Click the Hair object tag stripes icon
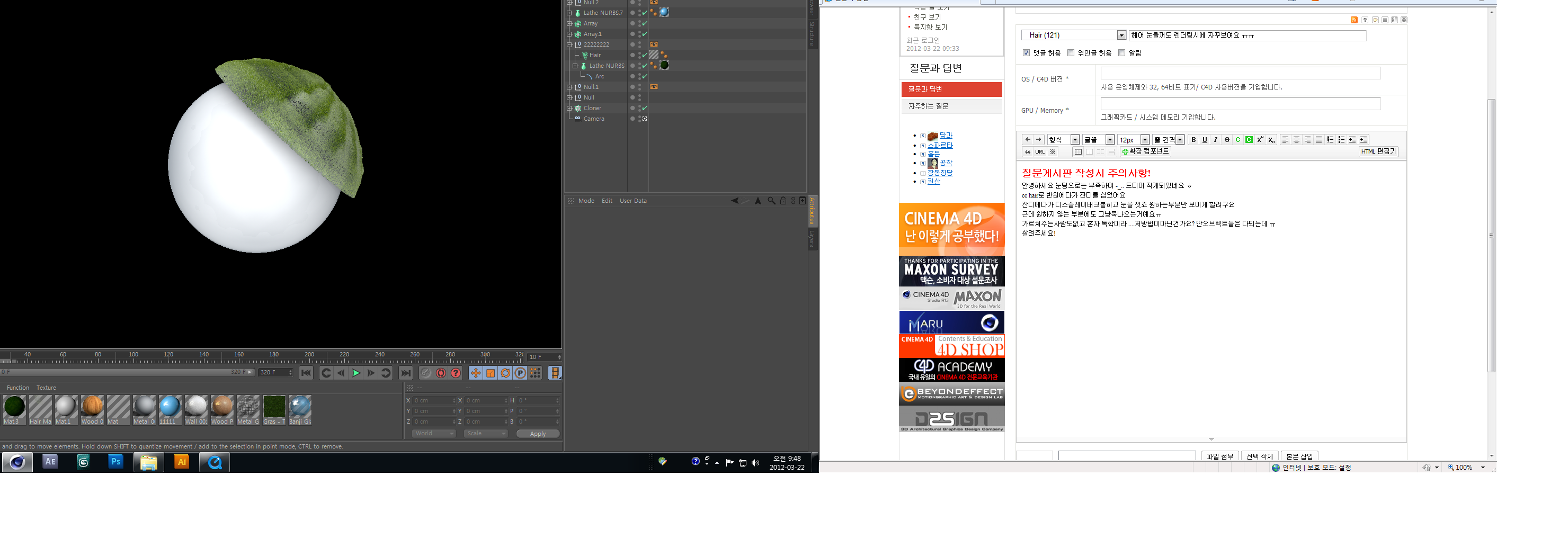The height and width of the screenshot is (556, 1568). (653, 55)
